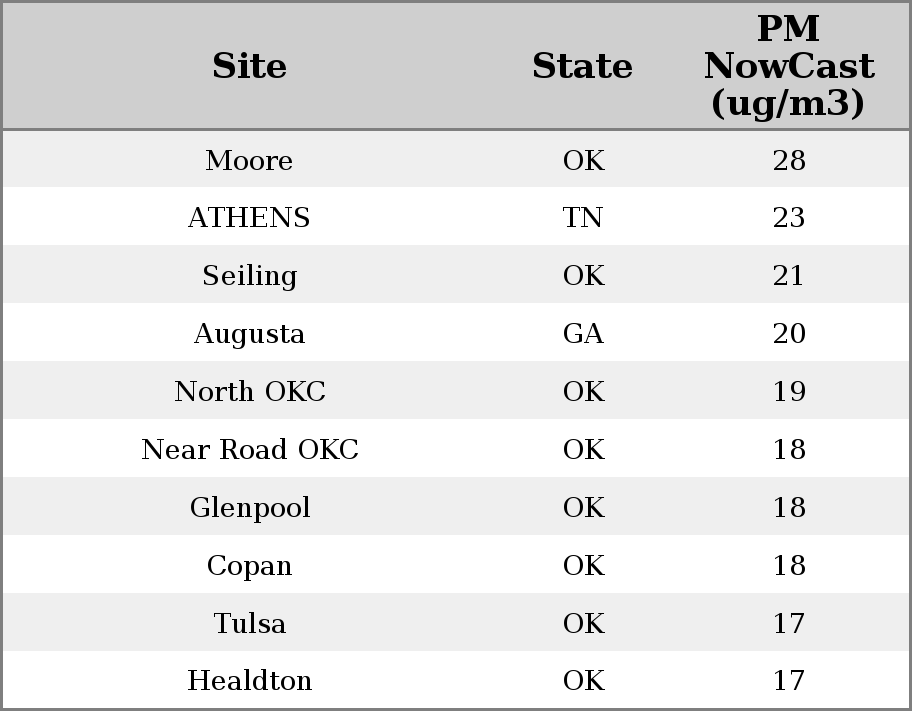
Task: Click the North OKC site cell
Action: click(x=249, y=392)
